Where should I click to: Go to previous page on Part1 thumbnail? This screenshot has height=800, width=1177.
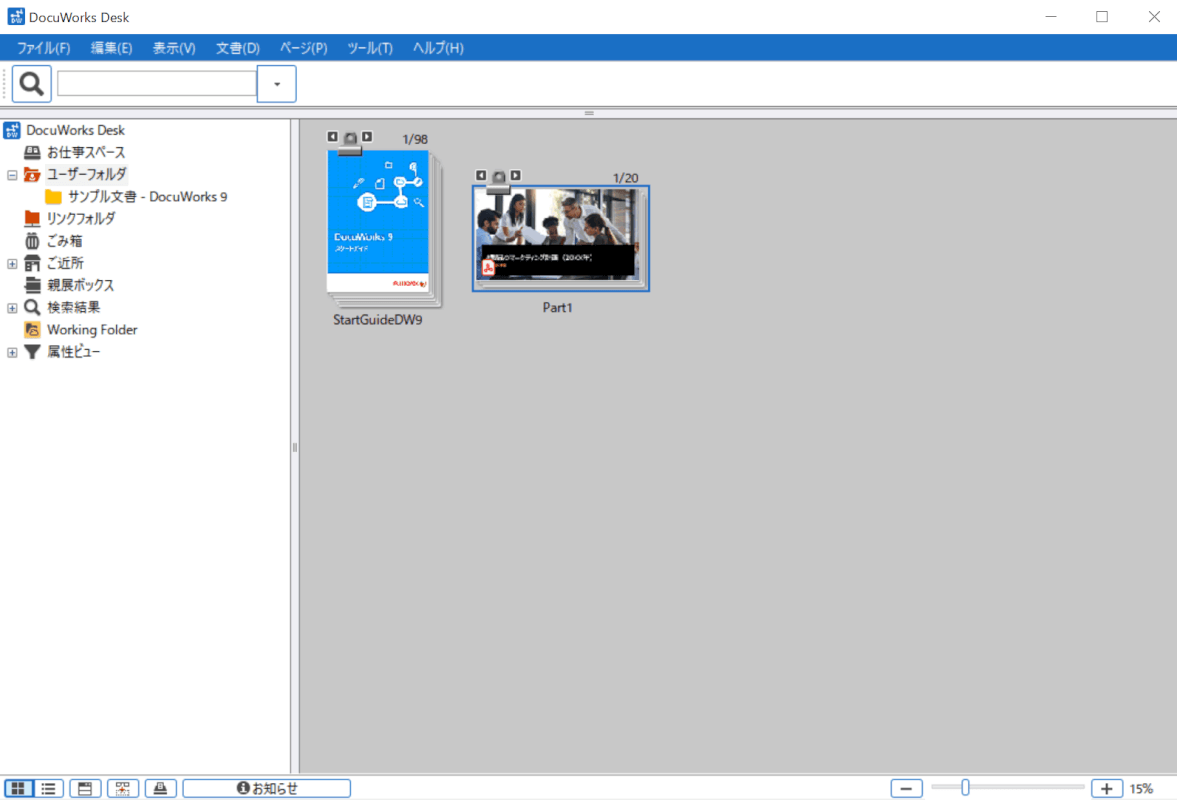[x=481, y=175]
